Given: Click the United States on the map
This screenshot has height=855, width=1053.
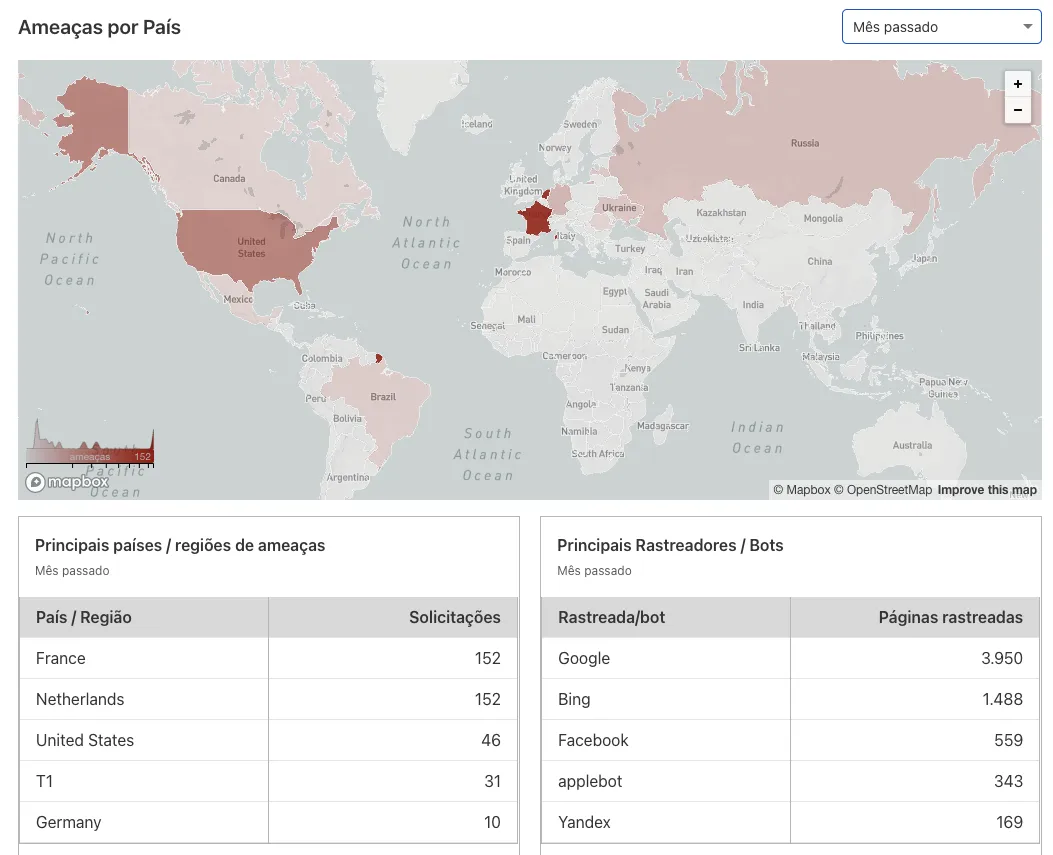Looking at the screenshot, I should coord(251,247).
